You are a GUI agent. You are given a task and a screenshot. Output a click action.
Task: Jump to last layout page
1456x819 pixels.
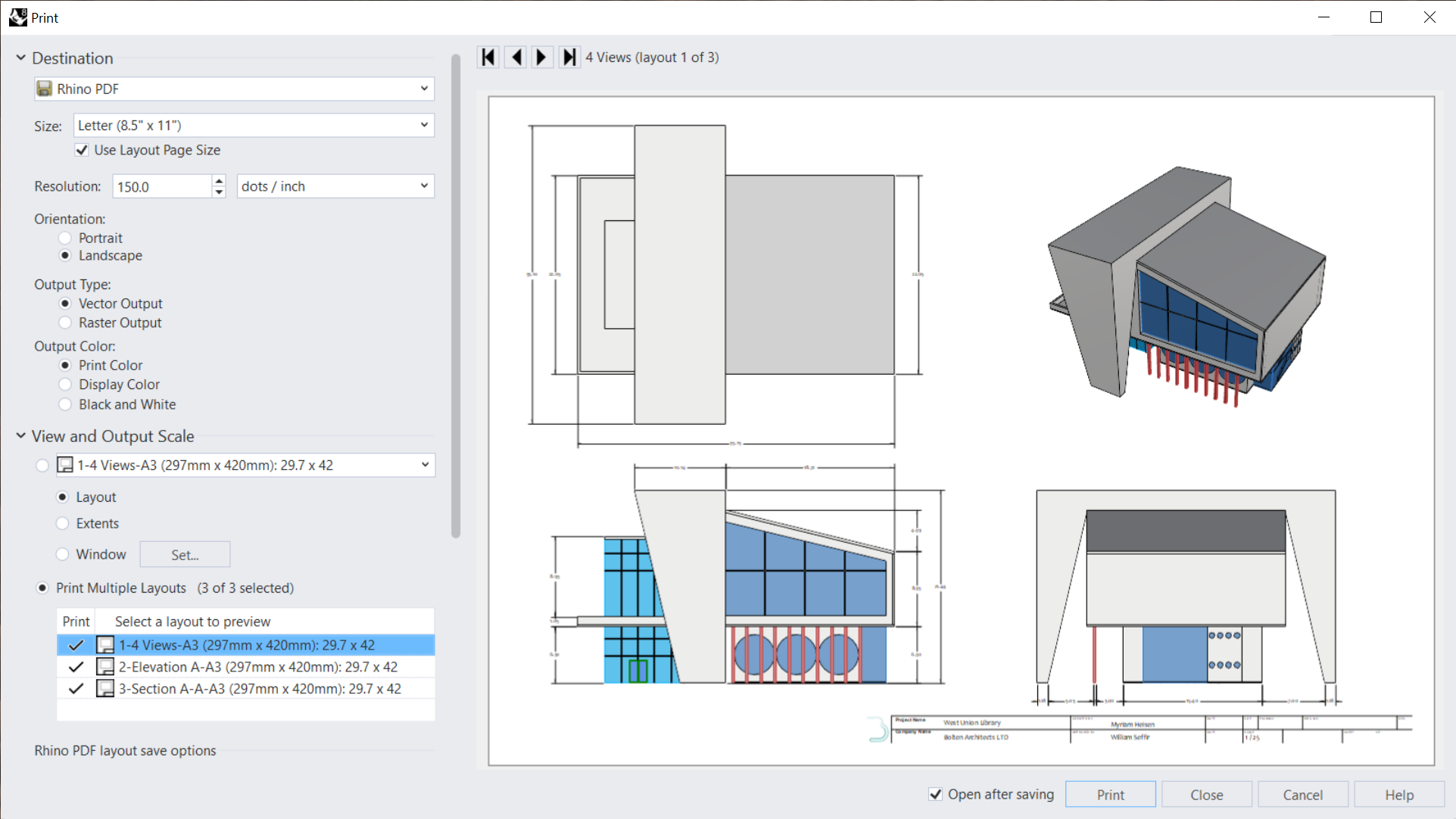click(569, 58)
